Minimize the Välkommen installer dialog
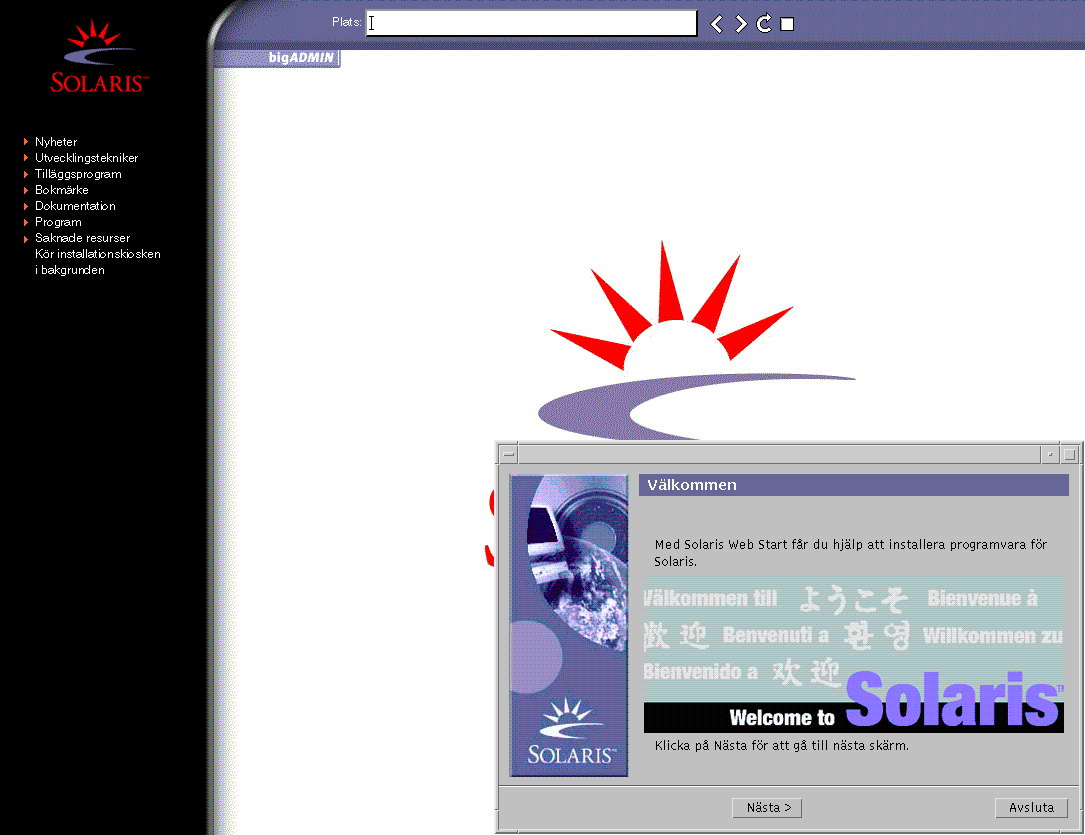Viewport: 1085px width, 835px height. pyautogui.click(x=1050, y=455)
